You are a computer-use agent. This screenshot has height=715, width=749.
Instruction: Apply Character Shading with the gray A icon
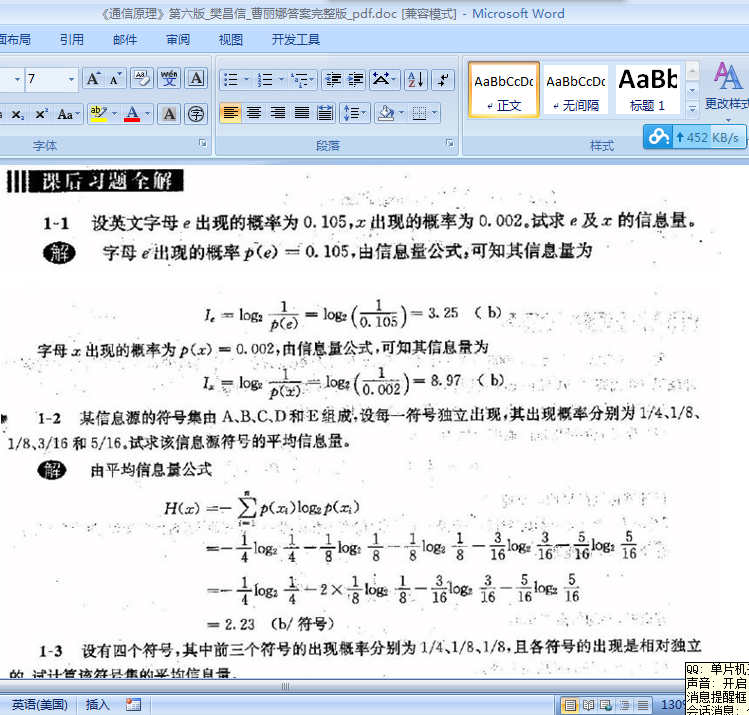169,114
